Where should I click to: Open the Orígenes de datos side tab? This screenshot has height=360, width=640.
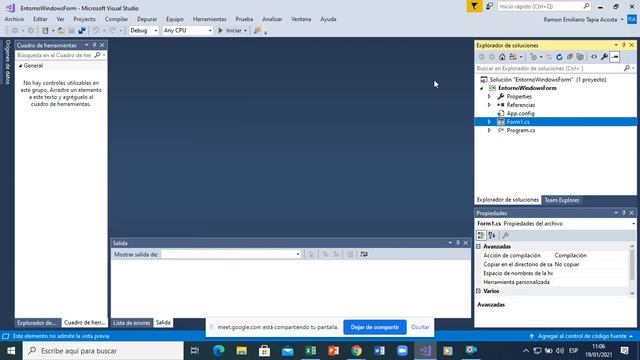coord(7,62)
